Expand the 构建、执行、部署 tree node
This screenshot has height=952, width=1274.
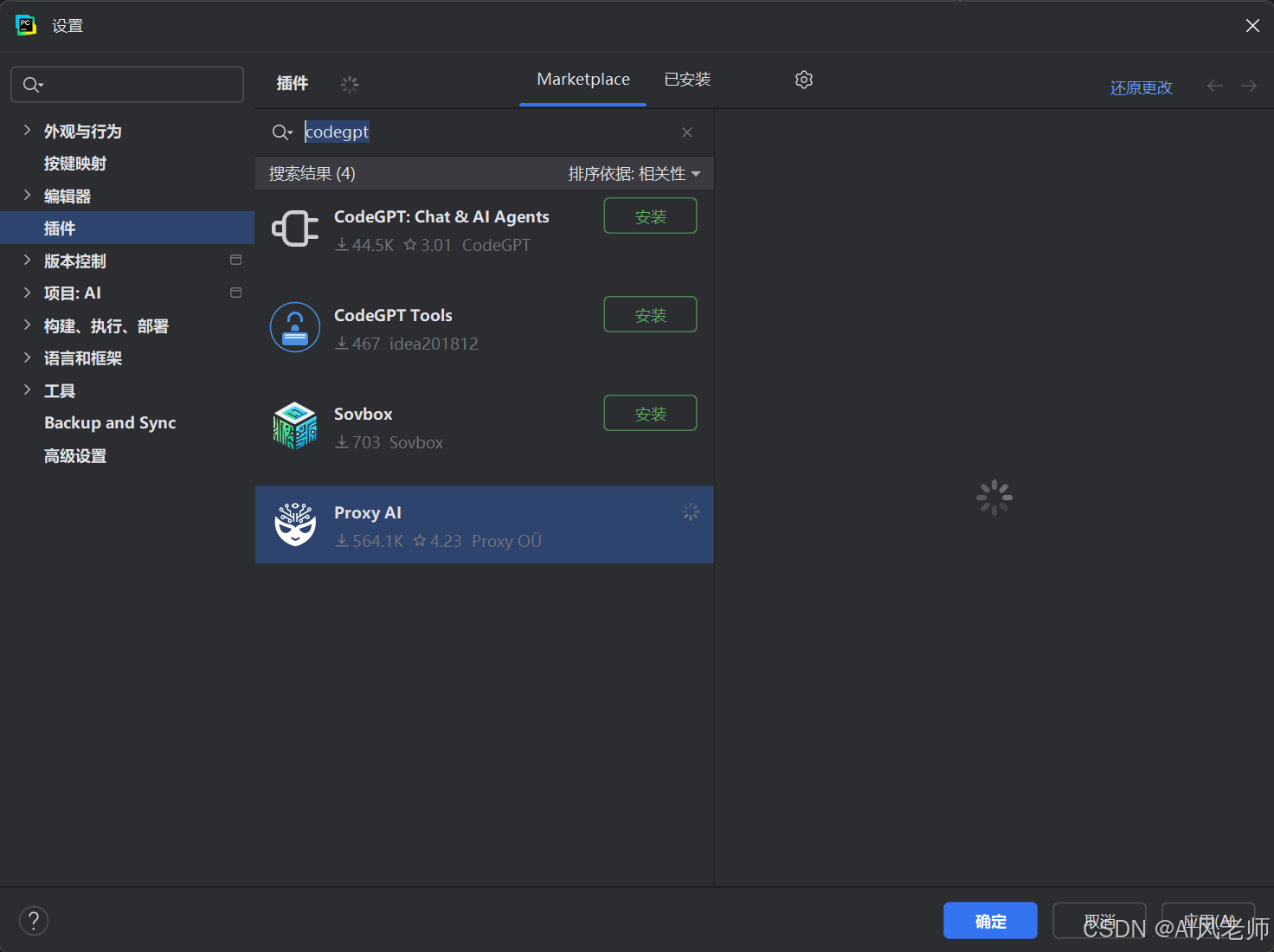(27, 325)
